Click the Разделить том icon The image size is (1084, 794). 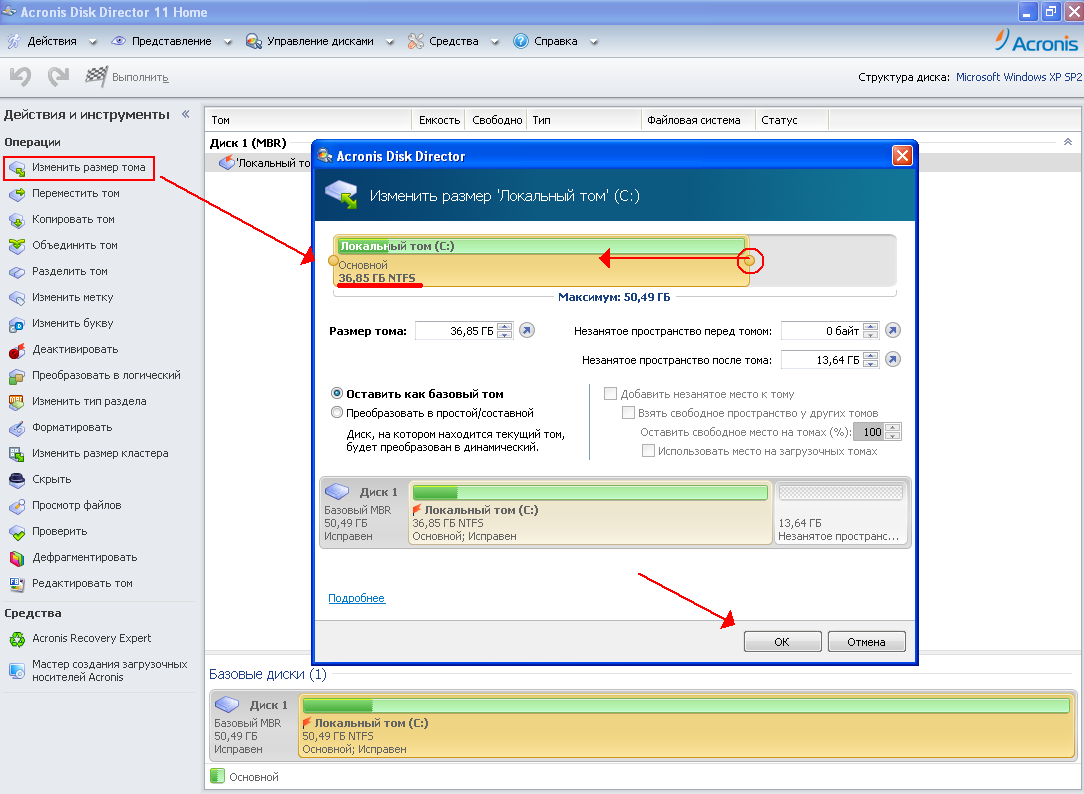pos(17,272)
